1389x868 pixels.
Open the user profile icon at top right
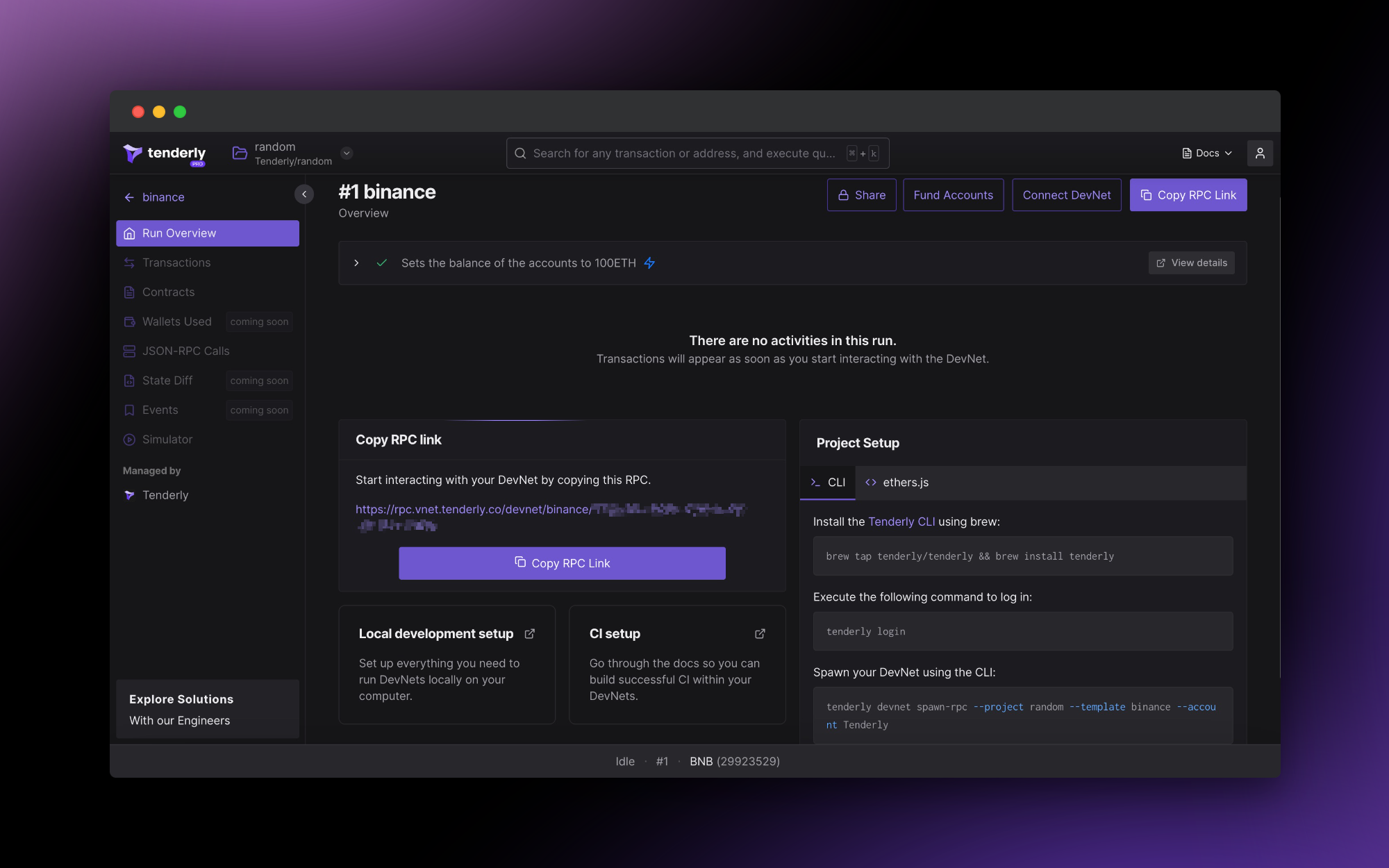tap(1261, 153)
